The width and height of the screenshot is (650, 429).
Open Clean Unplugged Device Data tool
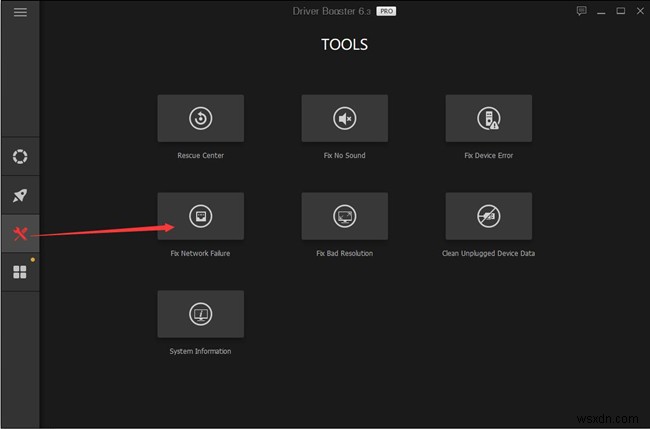(x=489, y=216)
